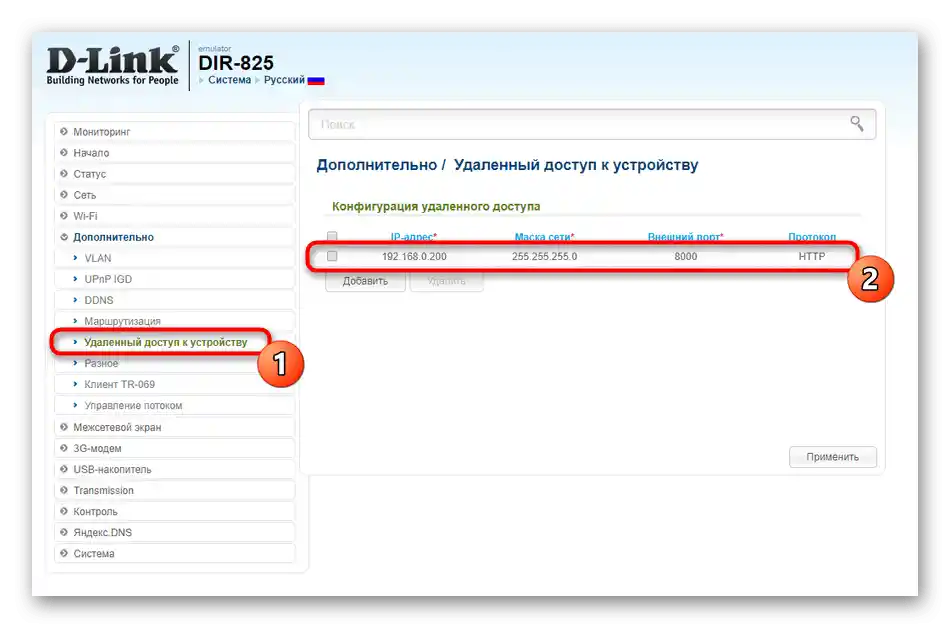This screenshot has width=950, height=628.
Task: Click the Применить button
Action: (x=832, y=457)
